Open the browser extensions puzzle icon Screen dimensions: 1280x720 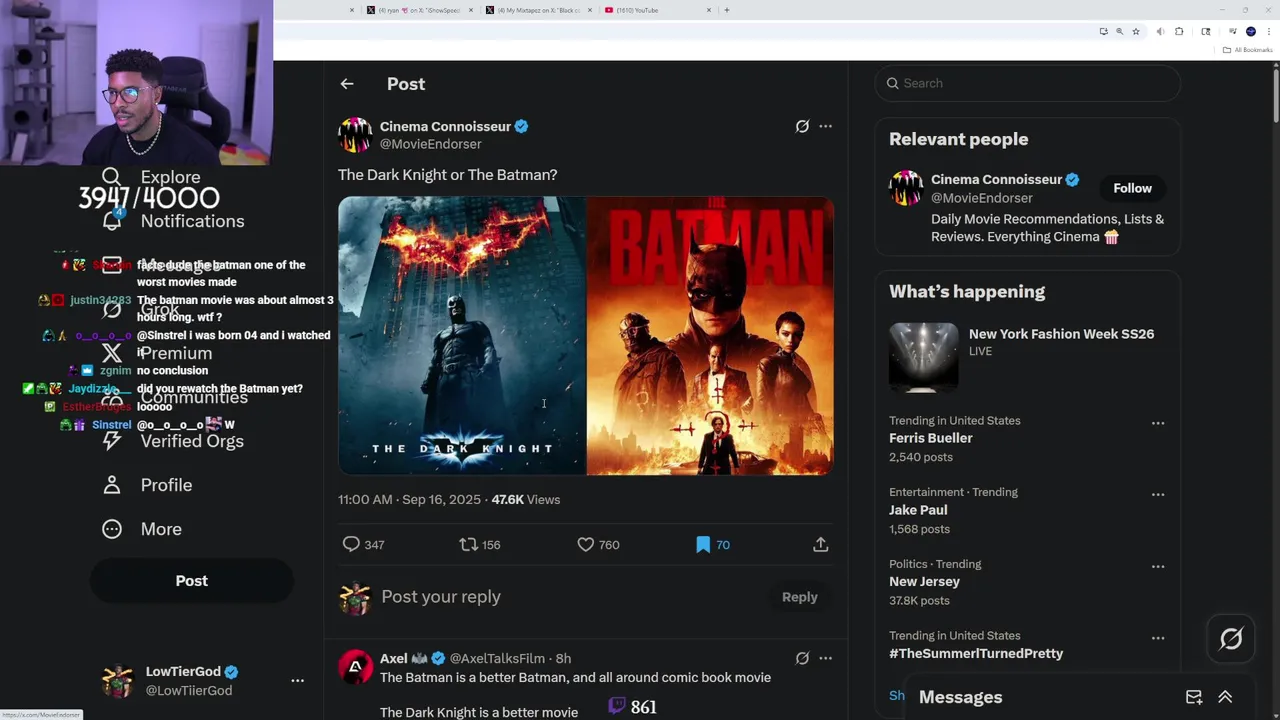pyautogui.click(x=1179, y=32)
